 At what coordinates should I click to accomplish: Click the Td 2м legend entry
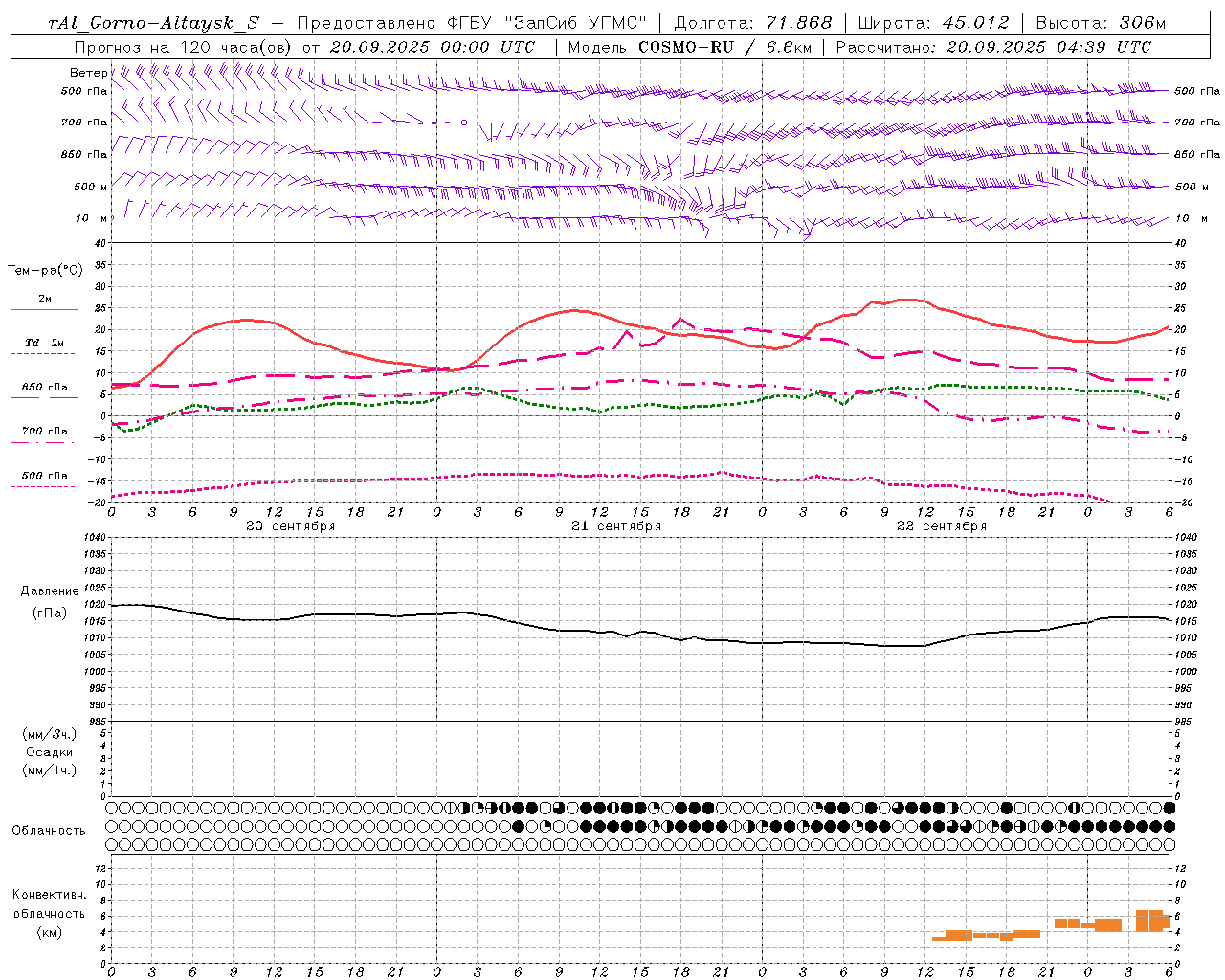45,343
